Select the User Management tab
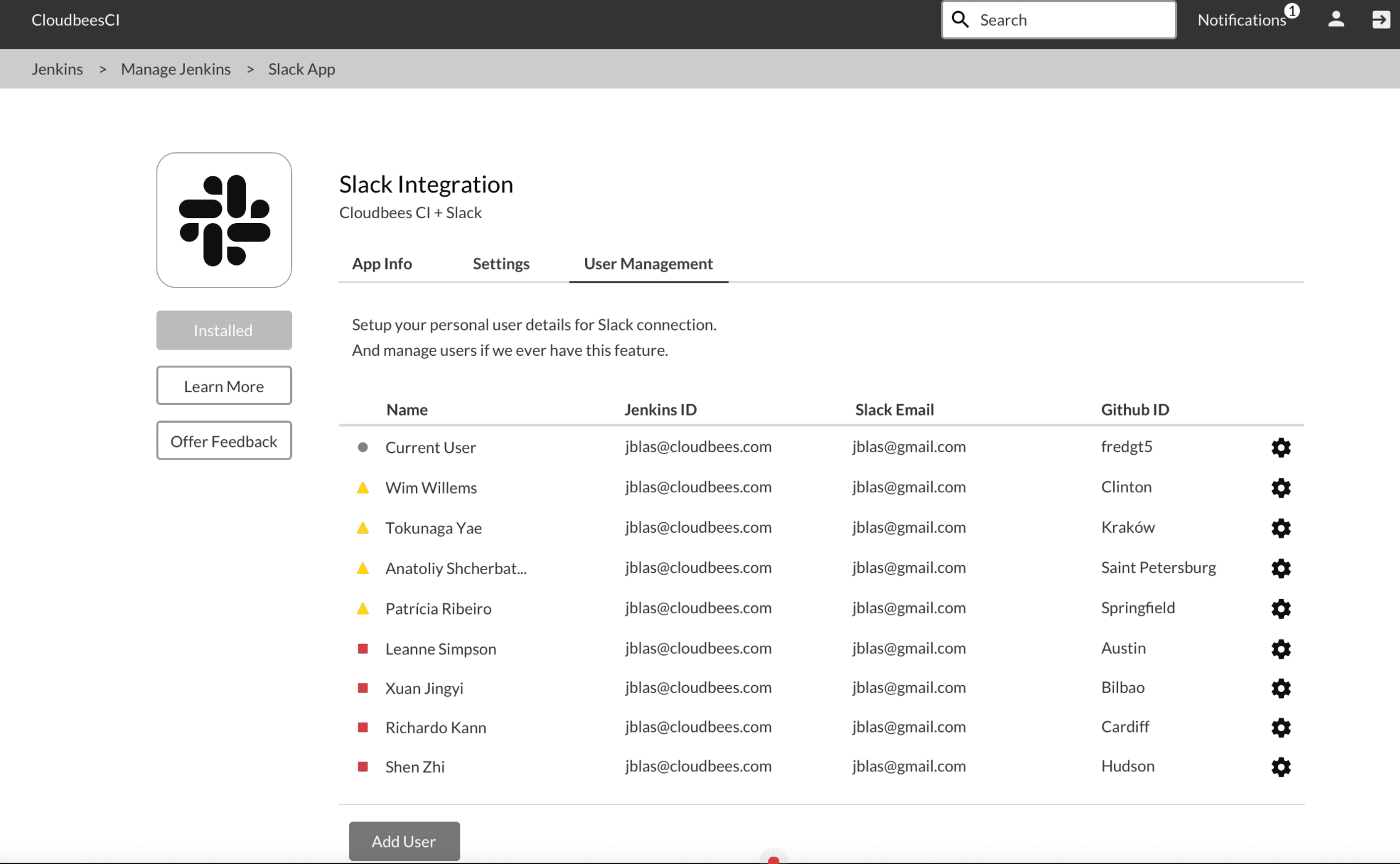The height and width of the screenshot is (864, 1400). coord(648,264)
